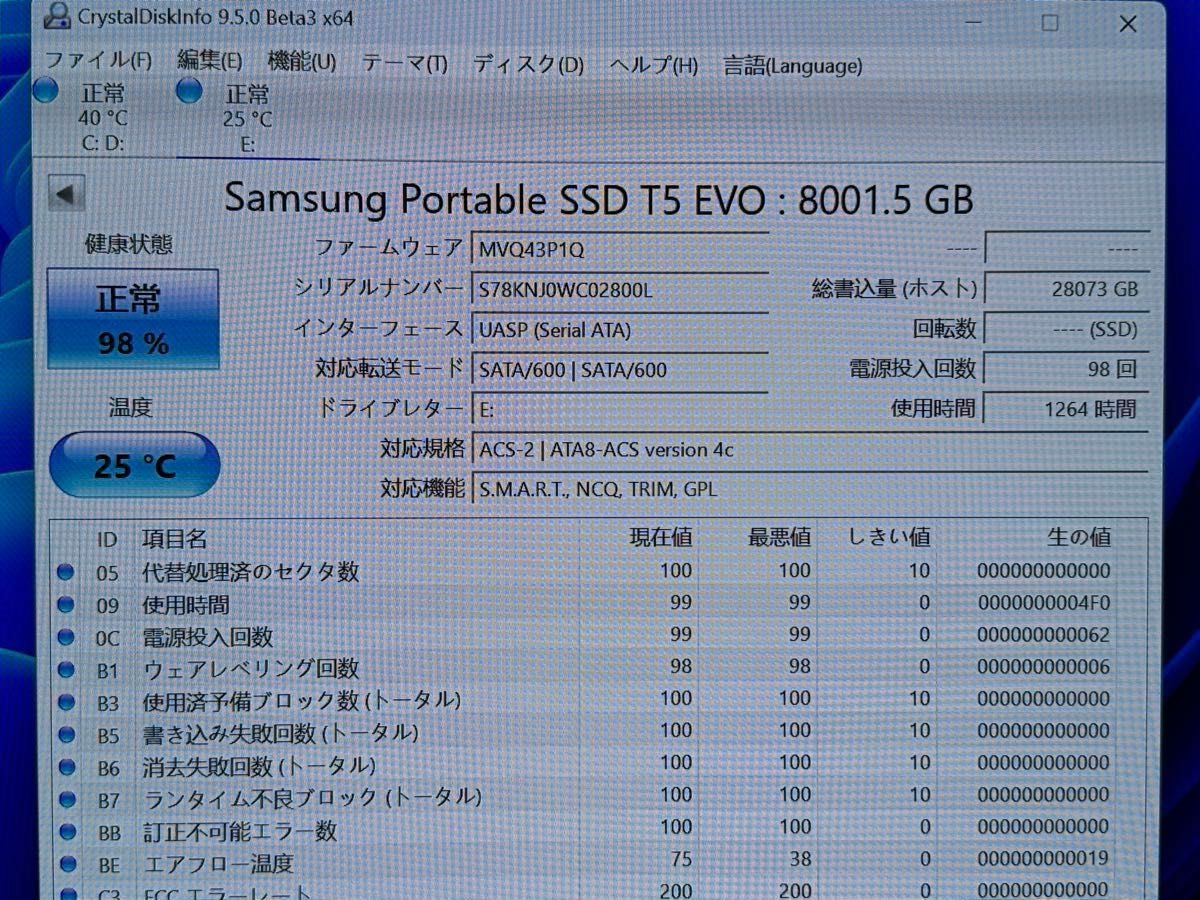Click status dot of row BB
The width and height of the screenshot is (1200, 900).
pyautogui.click(x=66, y=831)
